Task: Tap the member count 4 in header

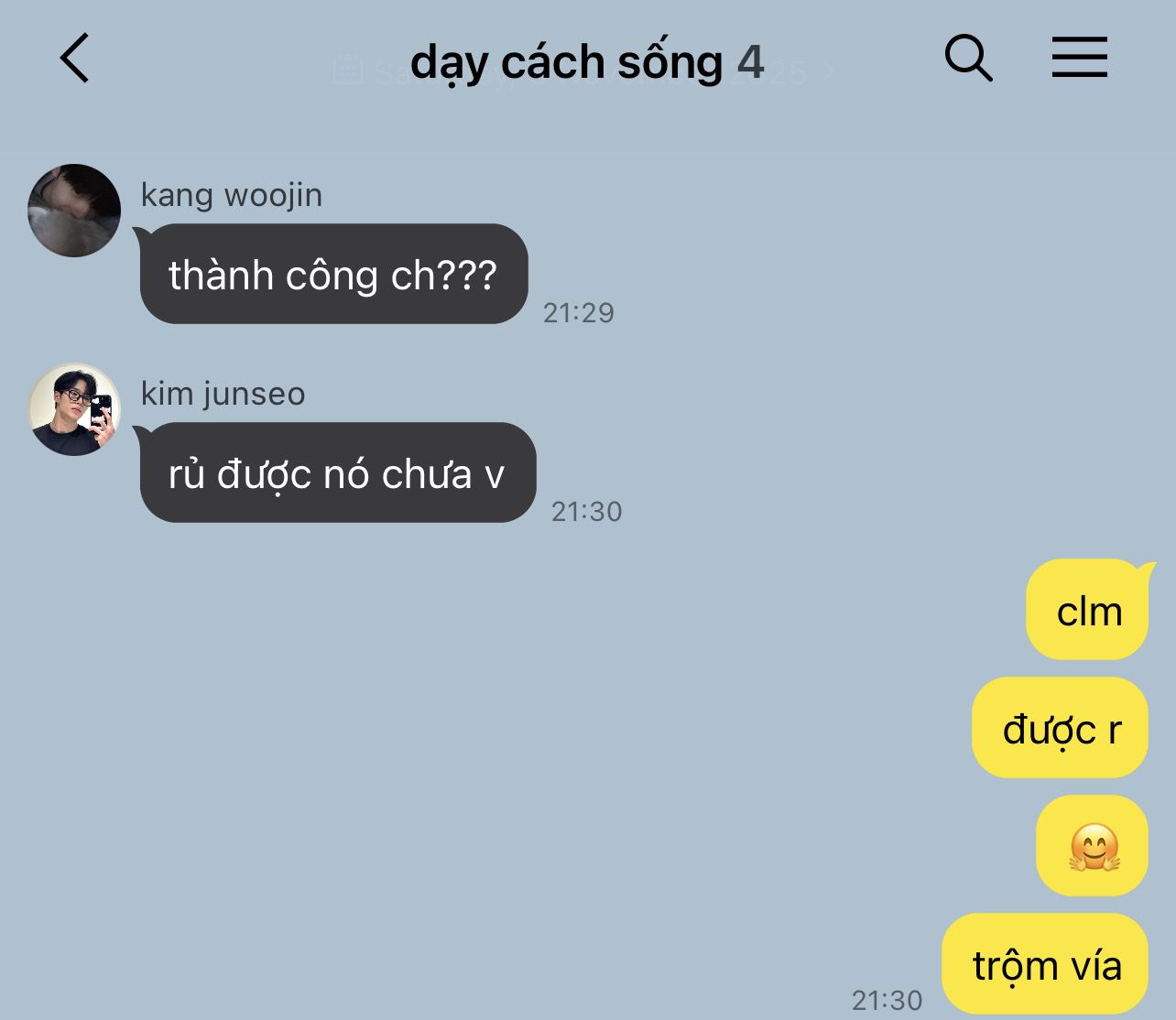Action: (751, 61)
